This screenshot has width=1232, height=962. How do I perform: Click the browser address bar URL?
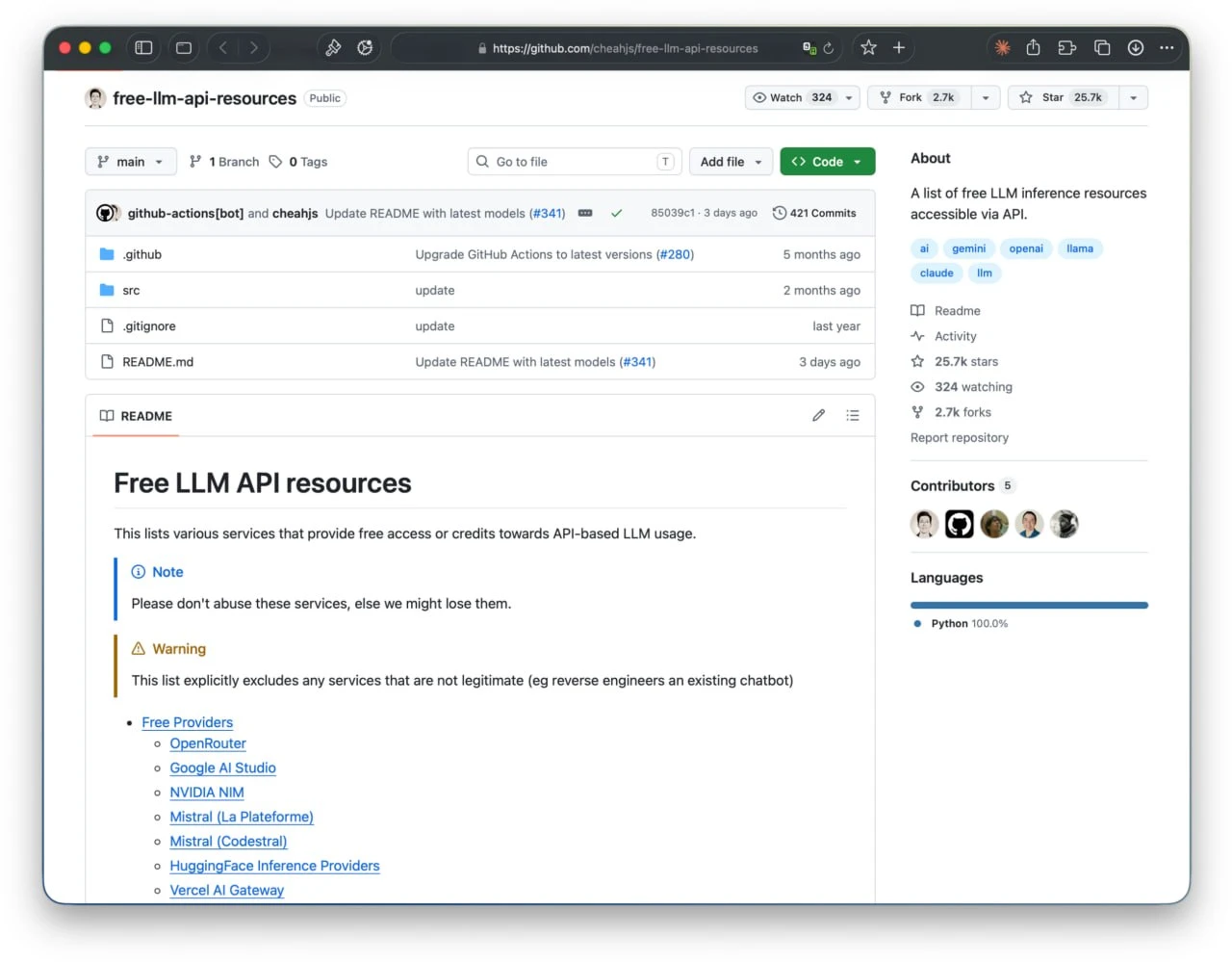pyautogui.click(x=625, y=48)
